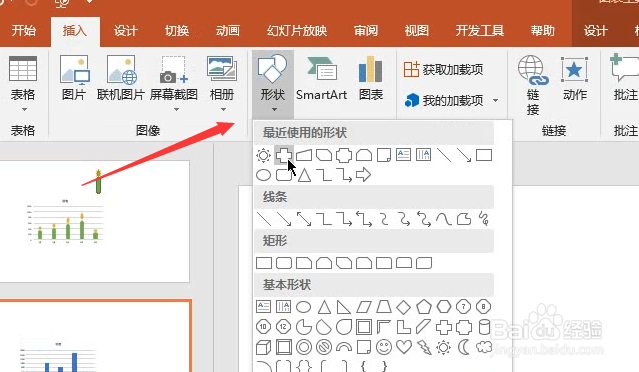Open the 审阅 review tab

(x=366, y=31)
